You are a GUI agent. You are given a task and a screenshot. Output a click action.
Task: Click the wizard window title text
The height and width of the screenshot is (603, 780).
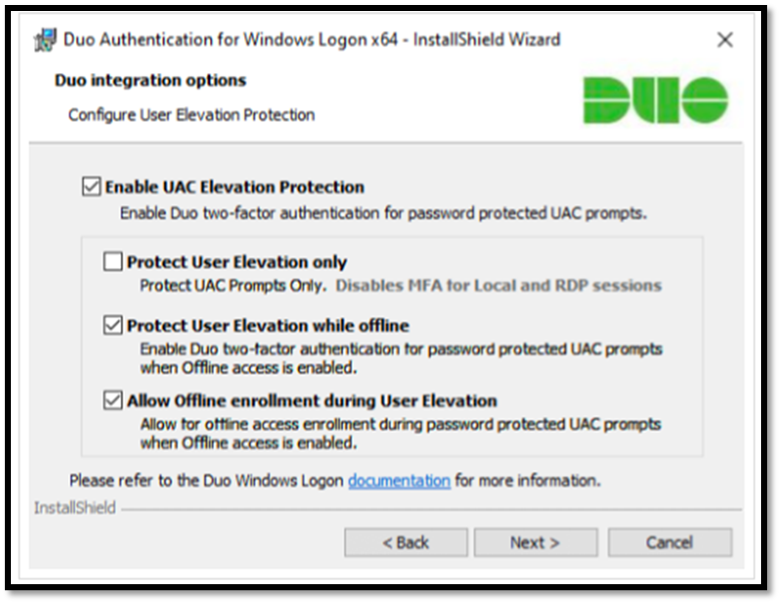(x=312, y=39)
